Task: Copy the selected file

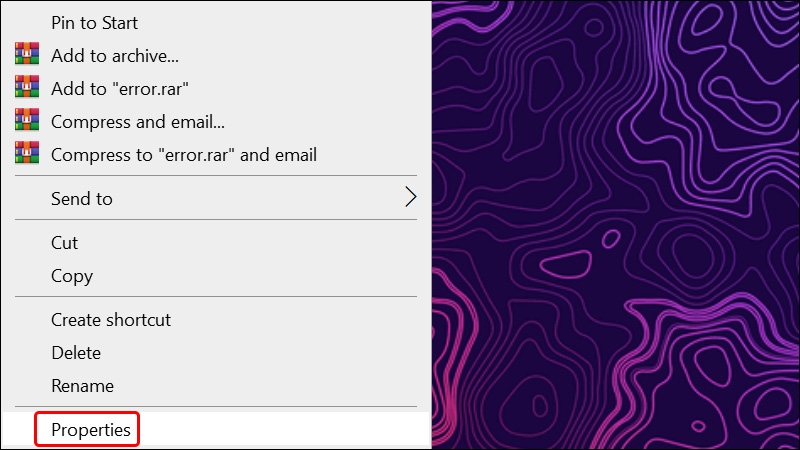Action: tap(71, 275)
